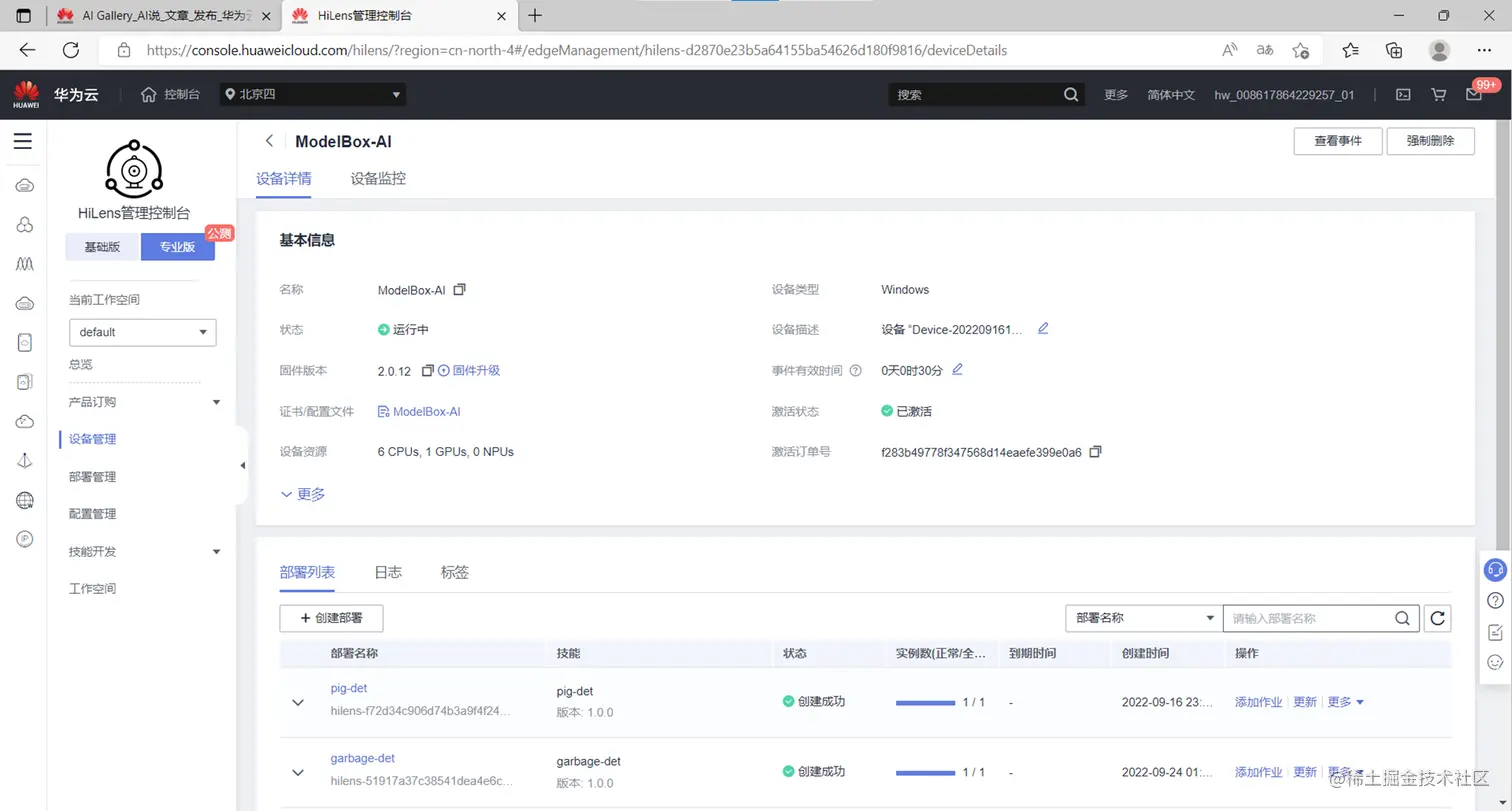
Task: Open the messages mail icon with 99+ badge
Action: (x=1474, y=94)
